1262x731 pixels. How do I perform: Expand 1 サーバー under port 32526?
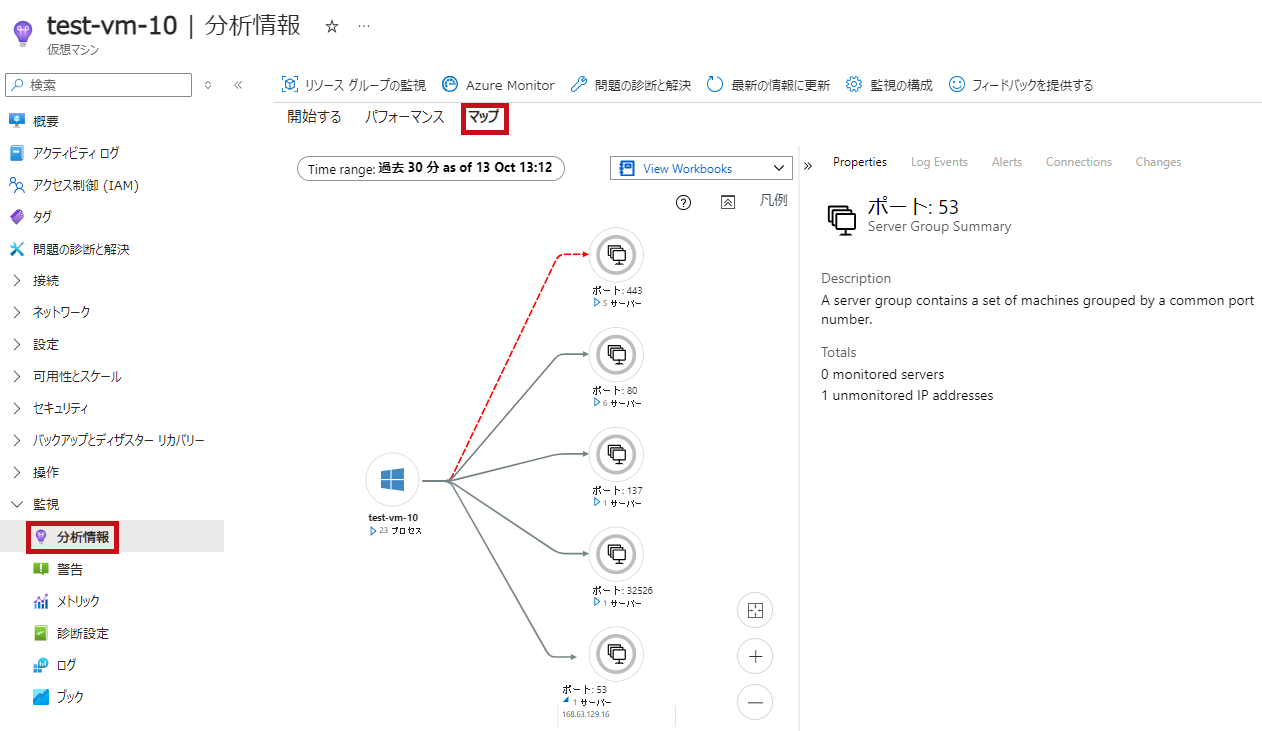pos(616,603)
